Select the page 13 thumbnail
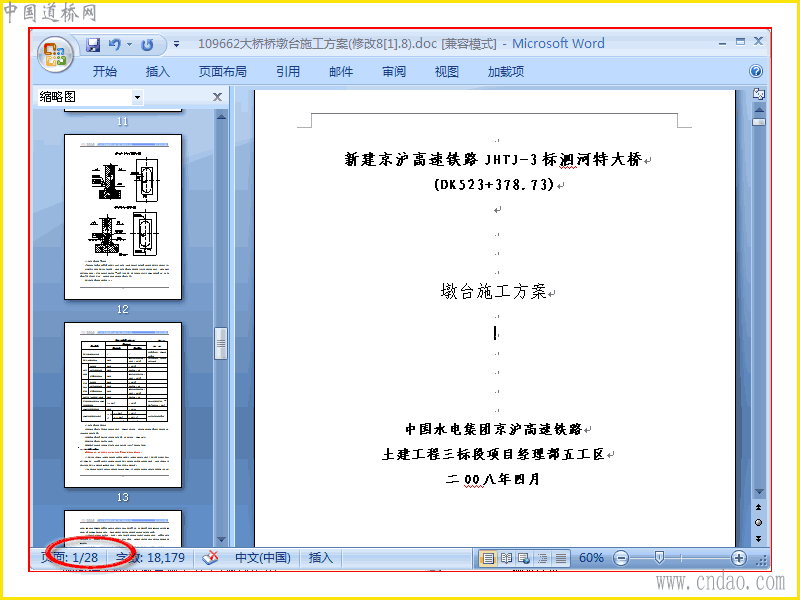800x600 pixels. pyautogui.click(x=123, y=405)
